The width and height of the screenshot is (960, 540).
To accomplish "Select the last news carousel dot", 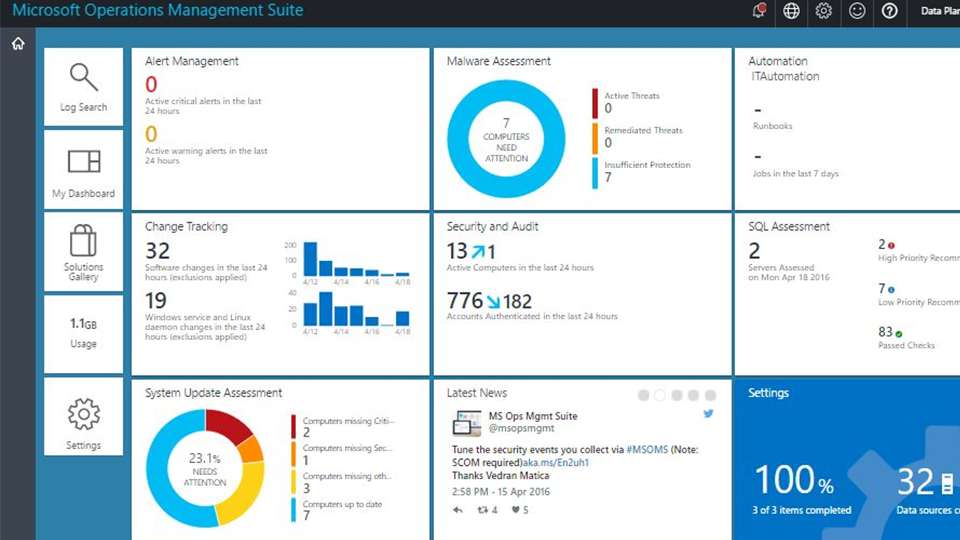I will (710, 395).
